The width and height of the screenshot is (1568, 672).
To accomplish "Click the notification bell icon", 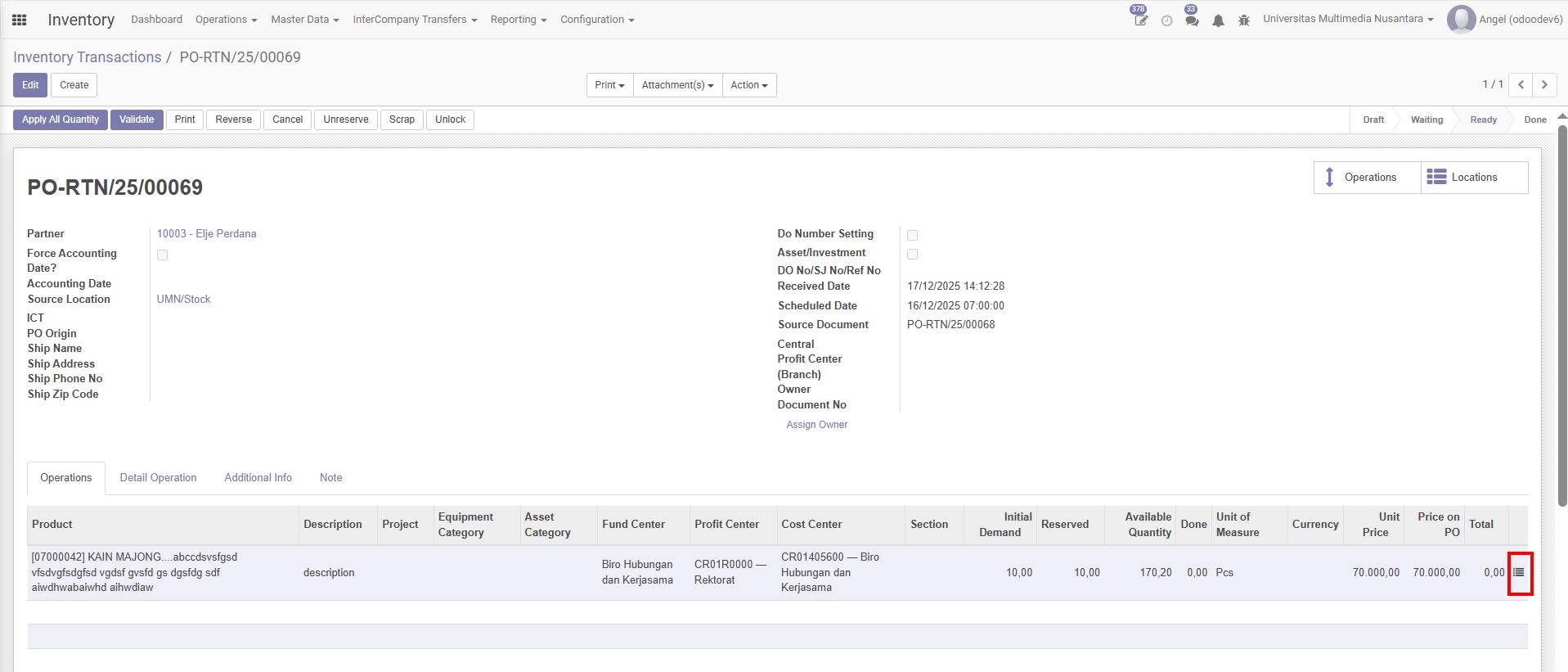I will tap(1218, 20).
